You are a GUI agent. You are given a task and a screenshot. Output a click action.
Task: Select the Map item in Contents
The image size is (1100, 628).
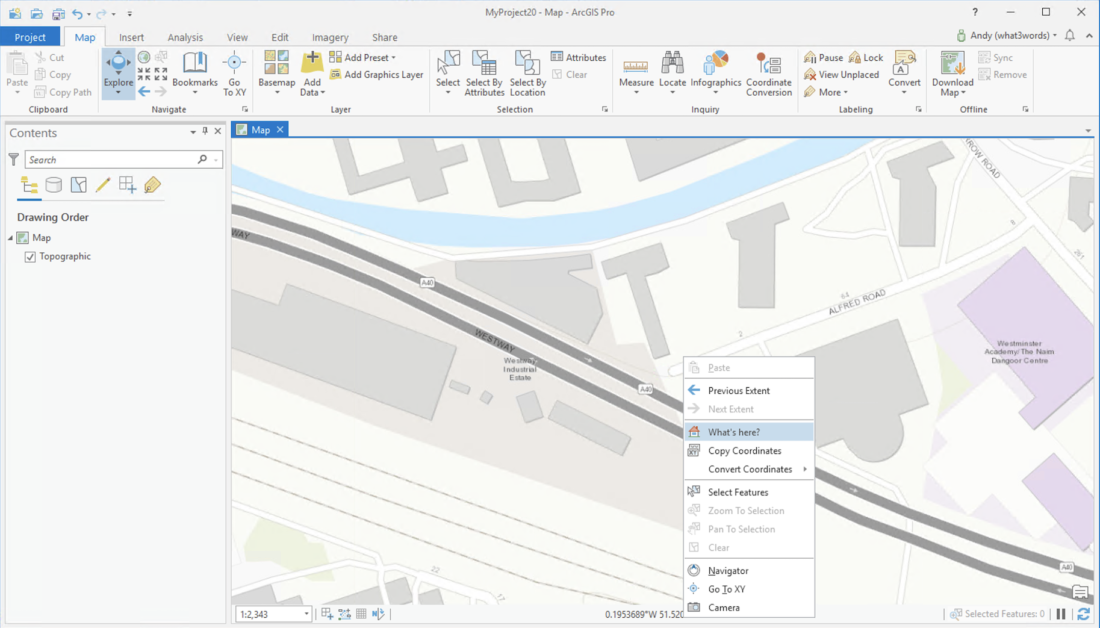coord(41,238)
